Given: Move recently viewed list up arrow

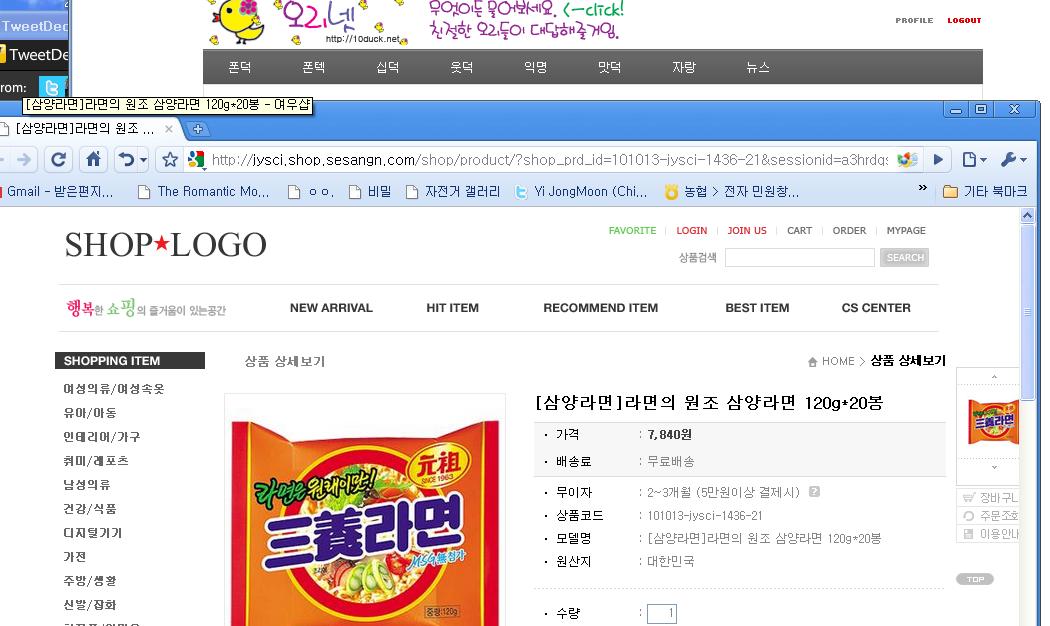Looking at the screenshot, I should click(x=994, y=377).
